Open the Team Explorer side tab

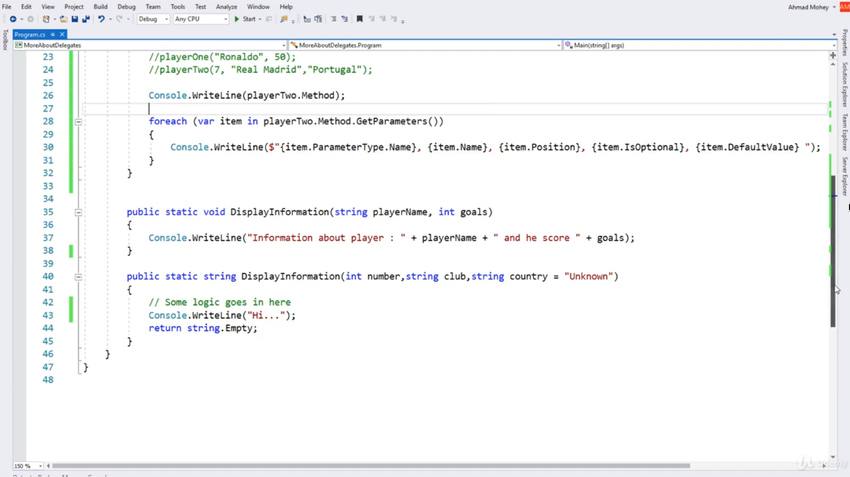point(845,132)
